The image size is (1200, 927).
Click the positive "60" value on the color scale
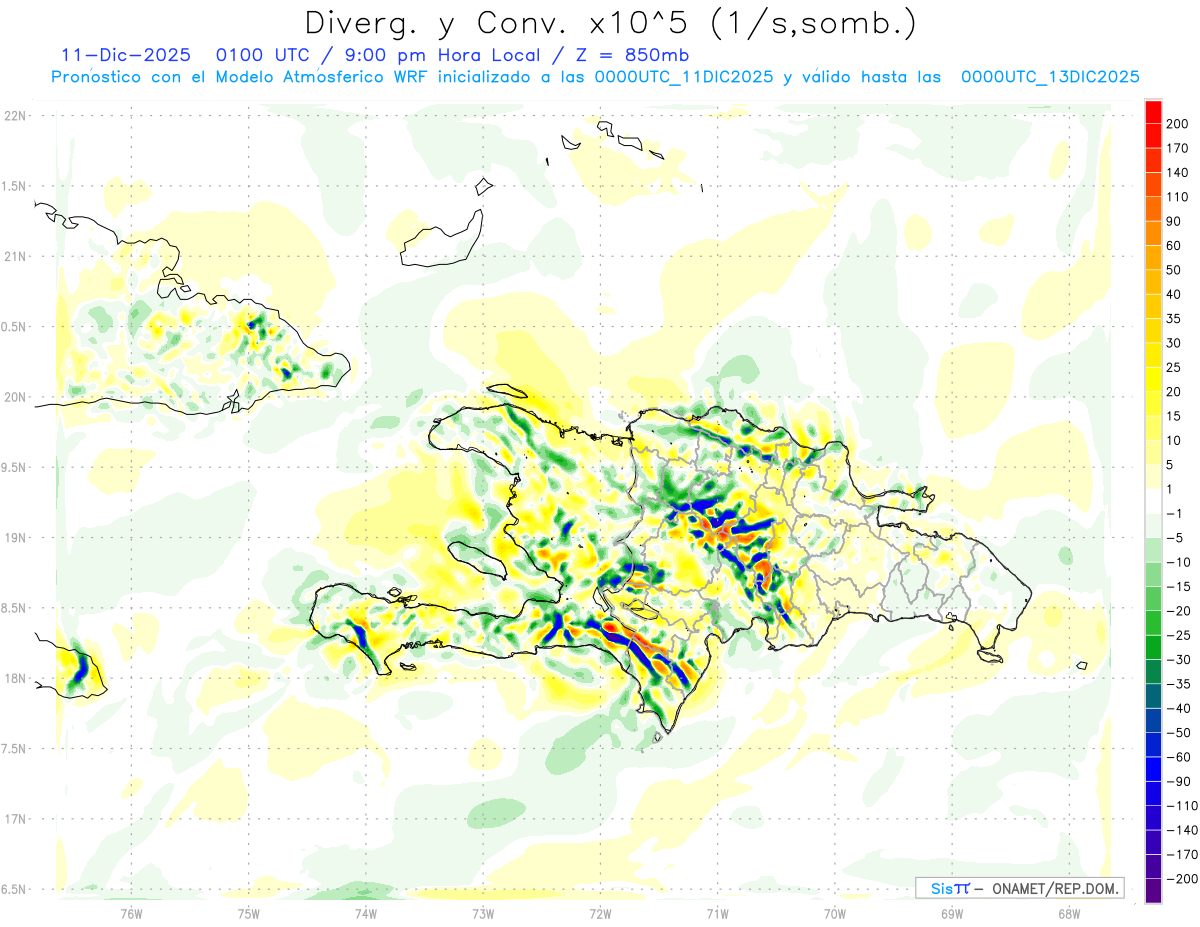(1175, 245)
